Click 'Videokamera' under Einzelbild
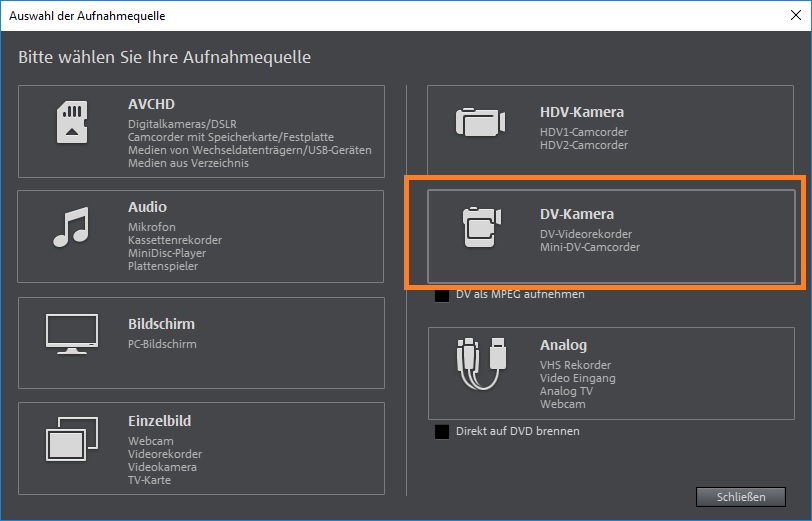Screen dimensions: 812x521 (162, 467)
